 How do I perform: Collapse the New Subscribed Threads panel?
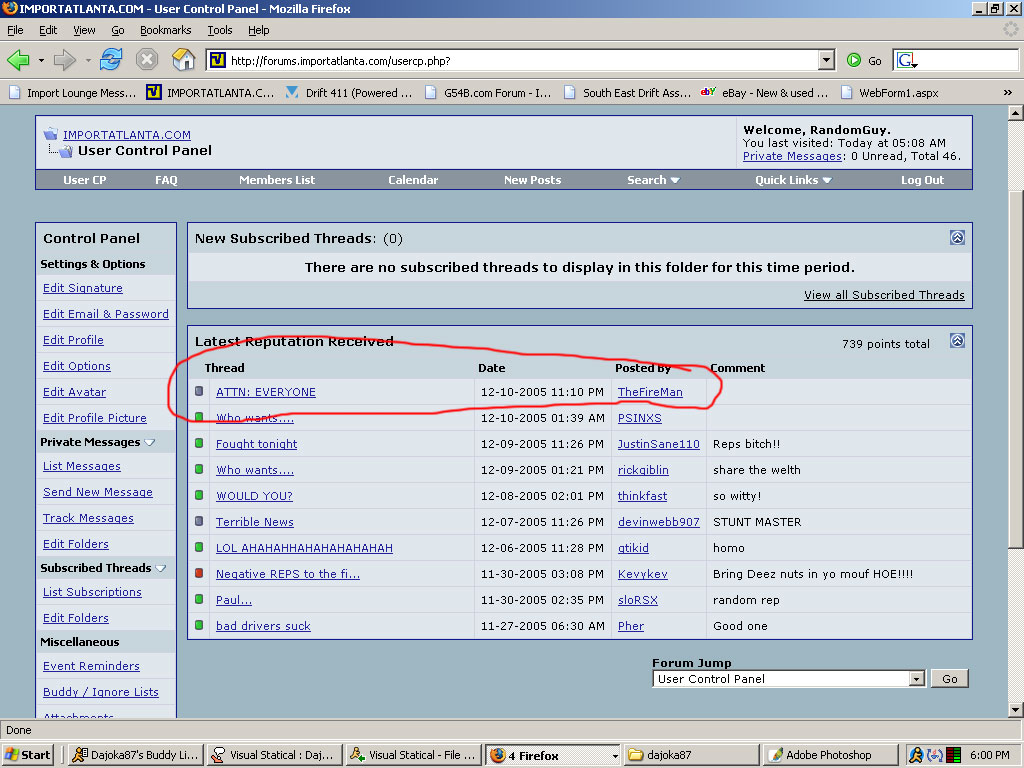click(x=957, y=238)
